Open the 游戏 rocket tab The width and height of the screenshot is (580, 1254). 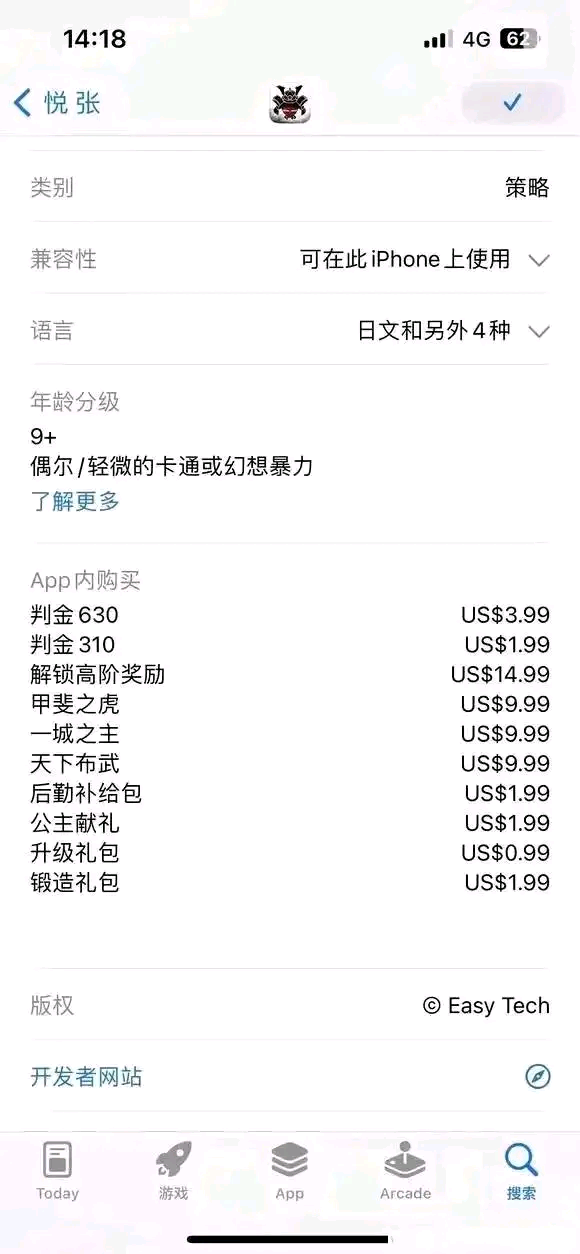tap(173, 1172)
